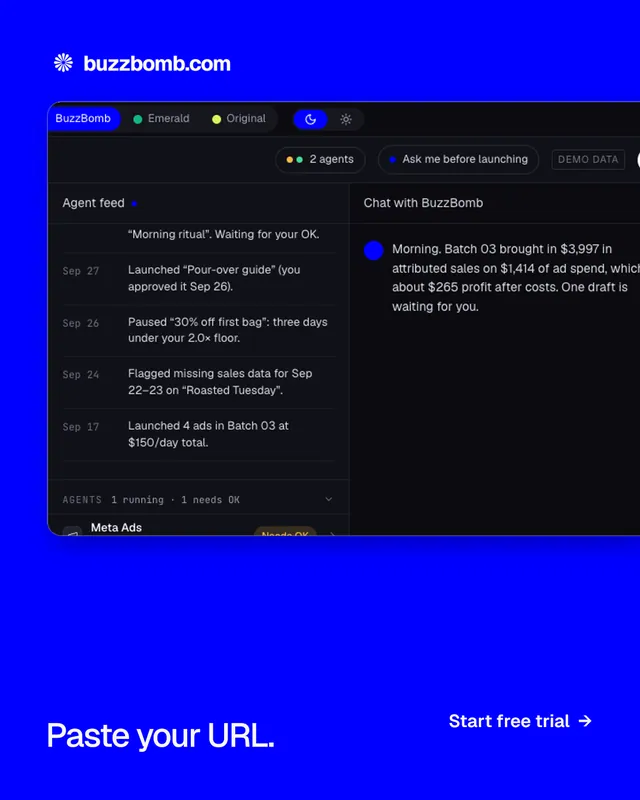
Task: Open the Paused 30% off first bag entry
Action: (x=199, y=330)
